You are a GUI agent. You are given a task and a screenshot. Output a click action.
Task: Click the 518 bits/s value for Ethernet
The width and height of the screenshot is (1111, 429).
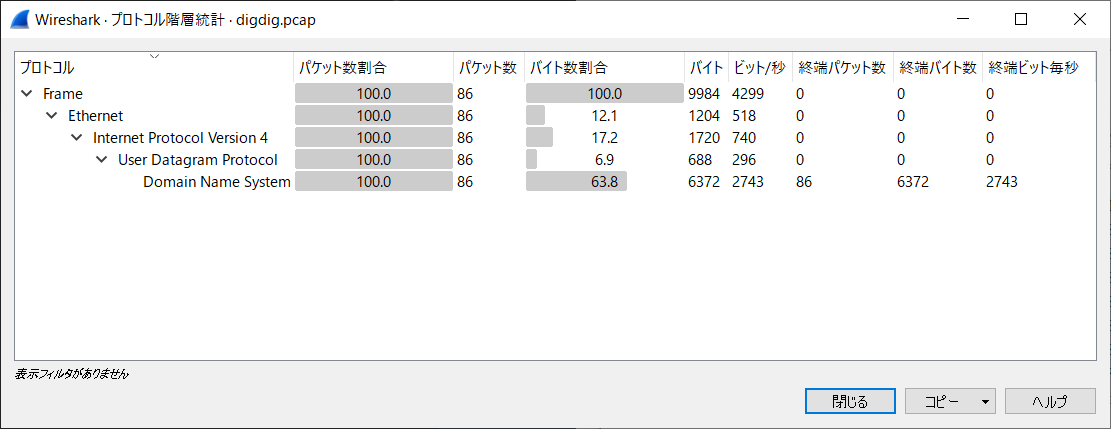(x=744, y=115)
